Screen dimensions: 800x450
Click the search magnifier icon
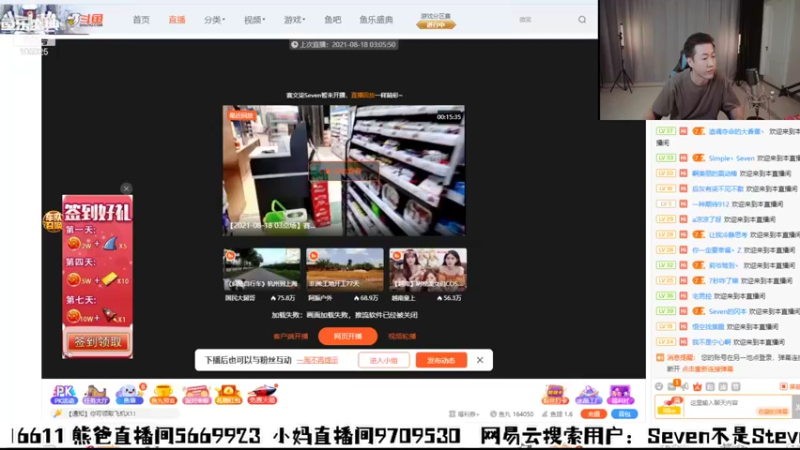coord(582,19)
